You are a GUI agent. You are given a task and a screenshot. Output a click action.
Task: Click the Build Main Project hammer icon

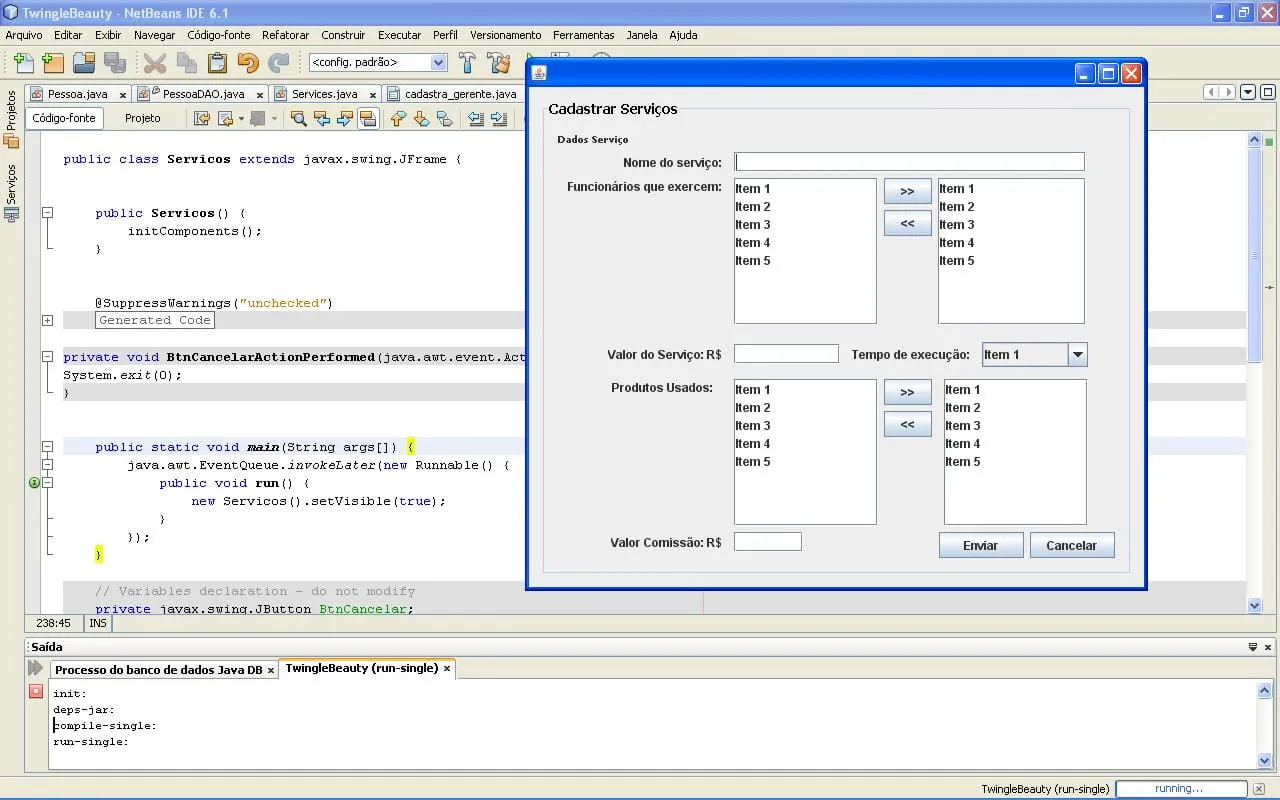tap(467, 63)
